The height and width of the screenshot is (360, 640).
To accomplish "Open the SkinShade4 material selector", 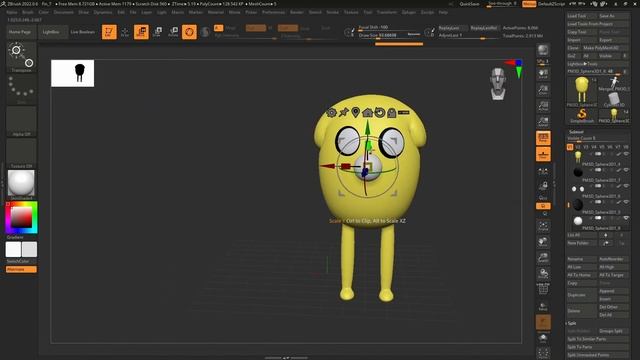I will [21, 185].
